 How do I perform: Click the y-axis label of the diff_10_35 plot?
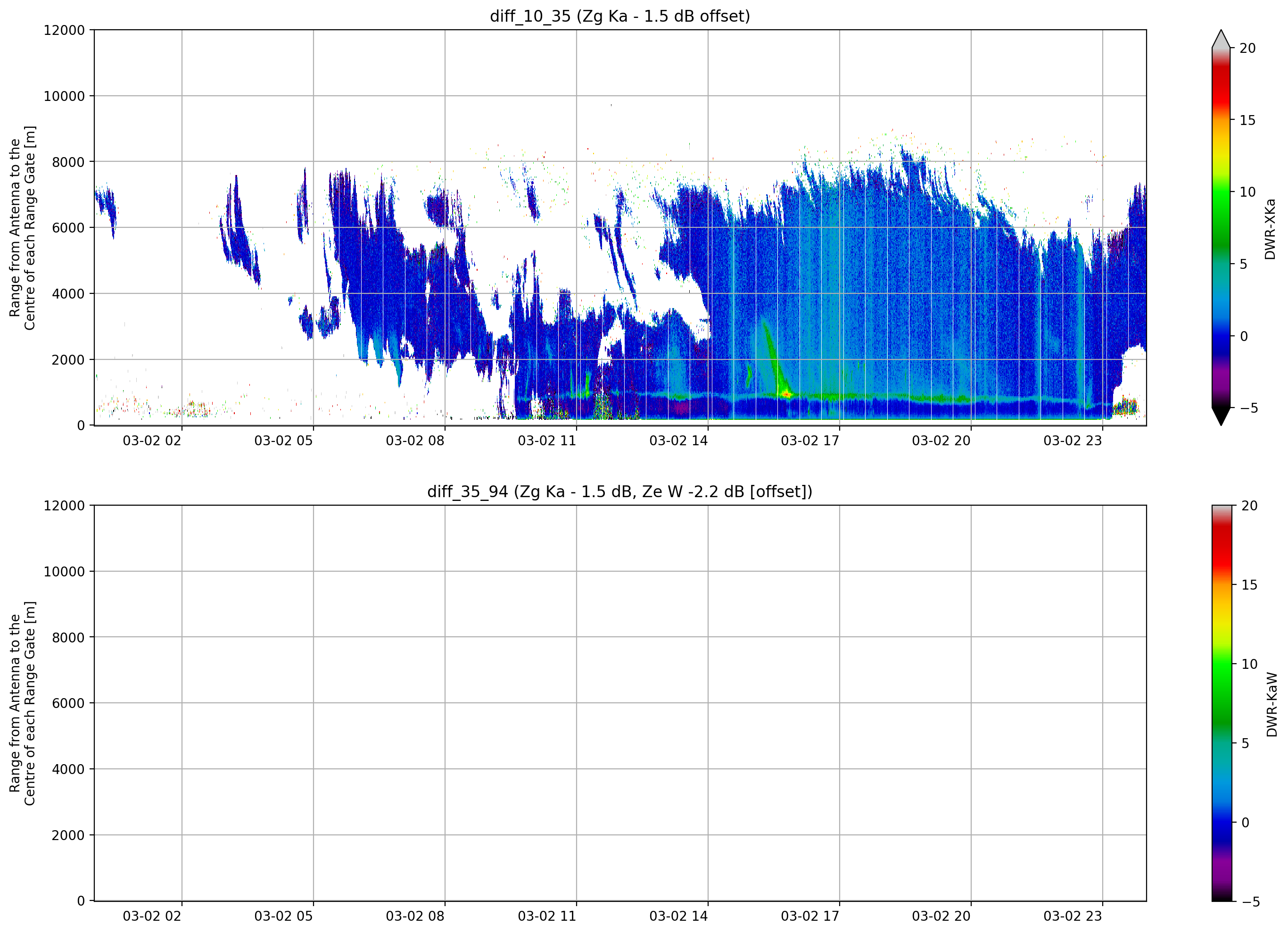pos(22,228)
